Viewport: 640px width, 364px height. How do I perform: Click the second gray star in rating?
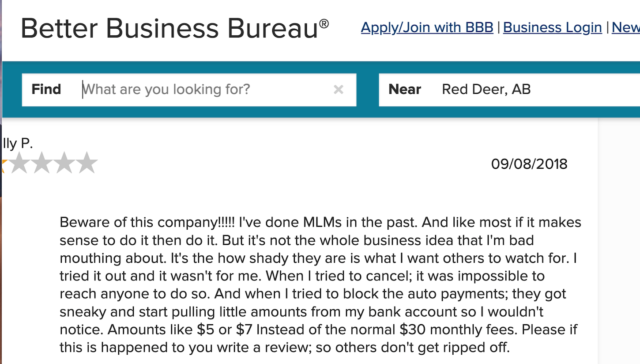[x=42, y=163]
